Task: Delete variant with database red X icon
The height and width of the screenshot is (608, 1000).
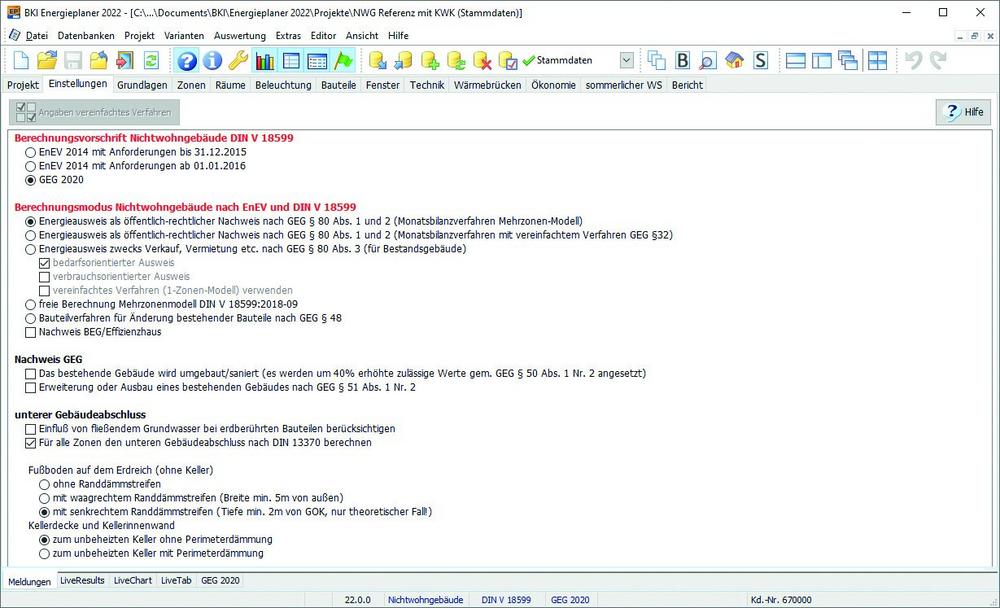Action: click(482, 61)
